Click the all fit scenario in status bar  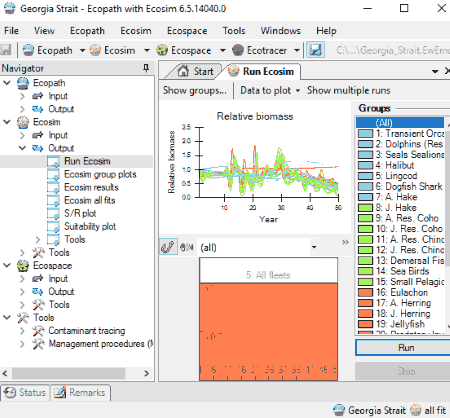pos(428,410)
